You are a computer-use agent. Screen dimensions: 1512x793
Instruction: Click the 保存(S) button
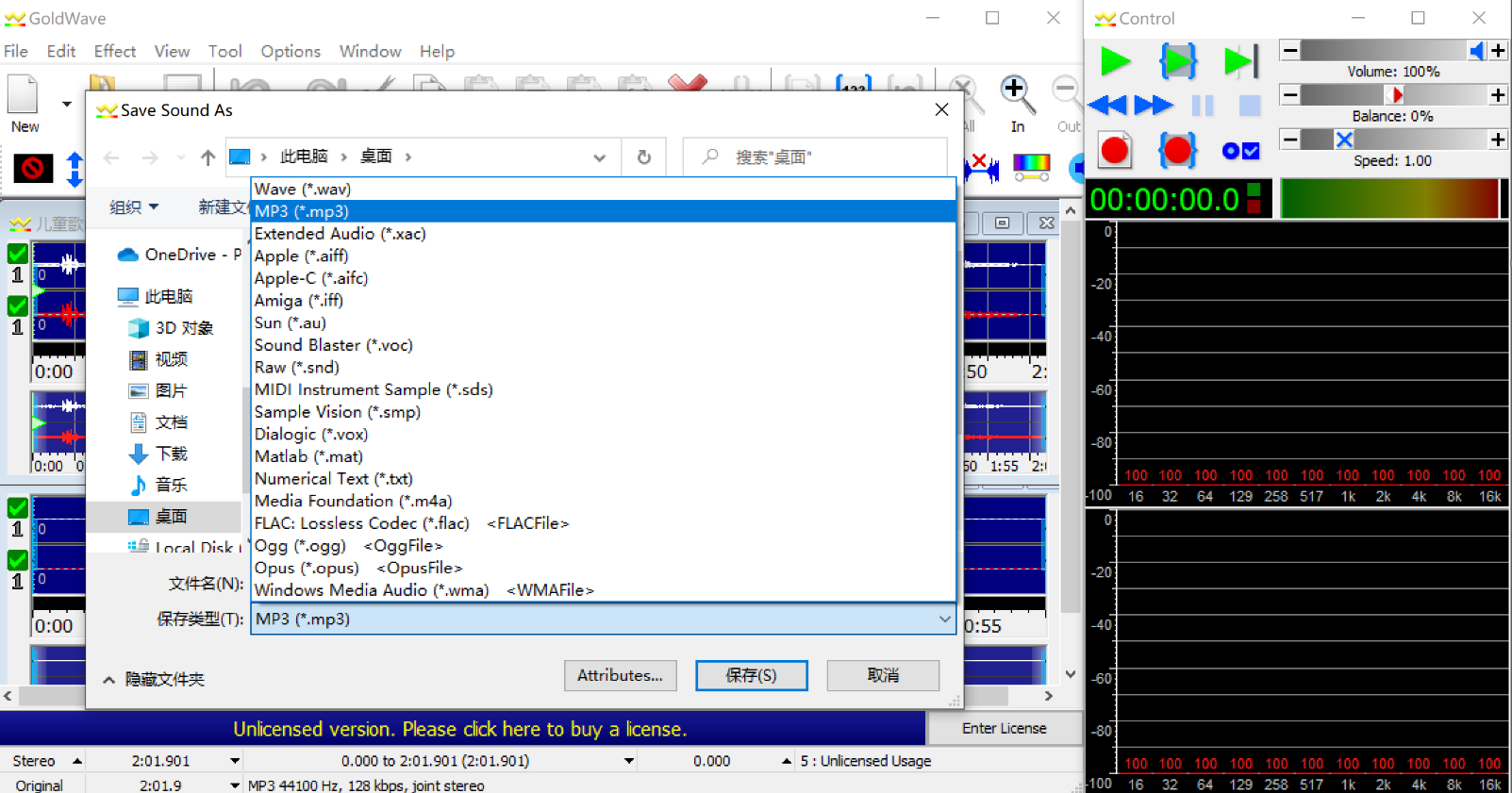tap(751, 675)
